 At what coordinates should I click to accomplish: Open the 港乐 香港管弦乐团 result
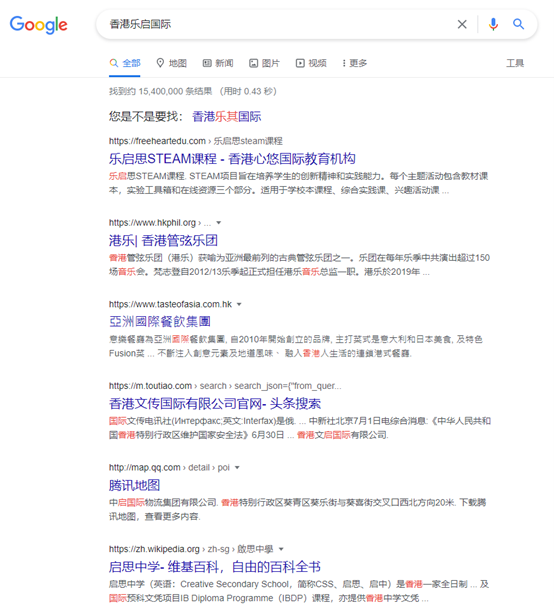click(x=163, y=240)
